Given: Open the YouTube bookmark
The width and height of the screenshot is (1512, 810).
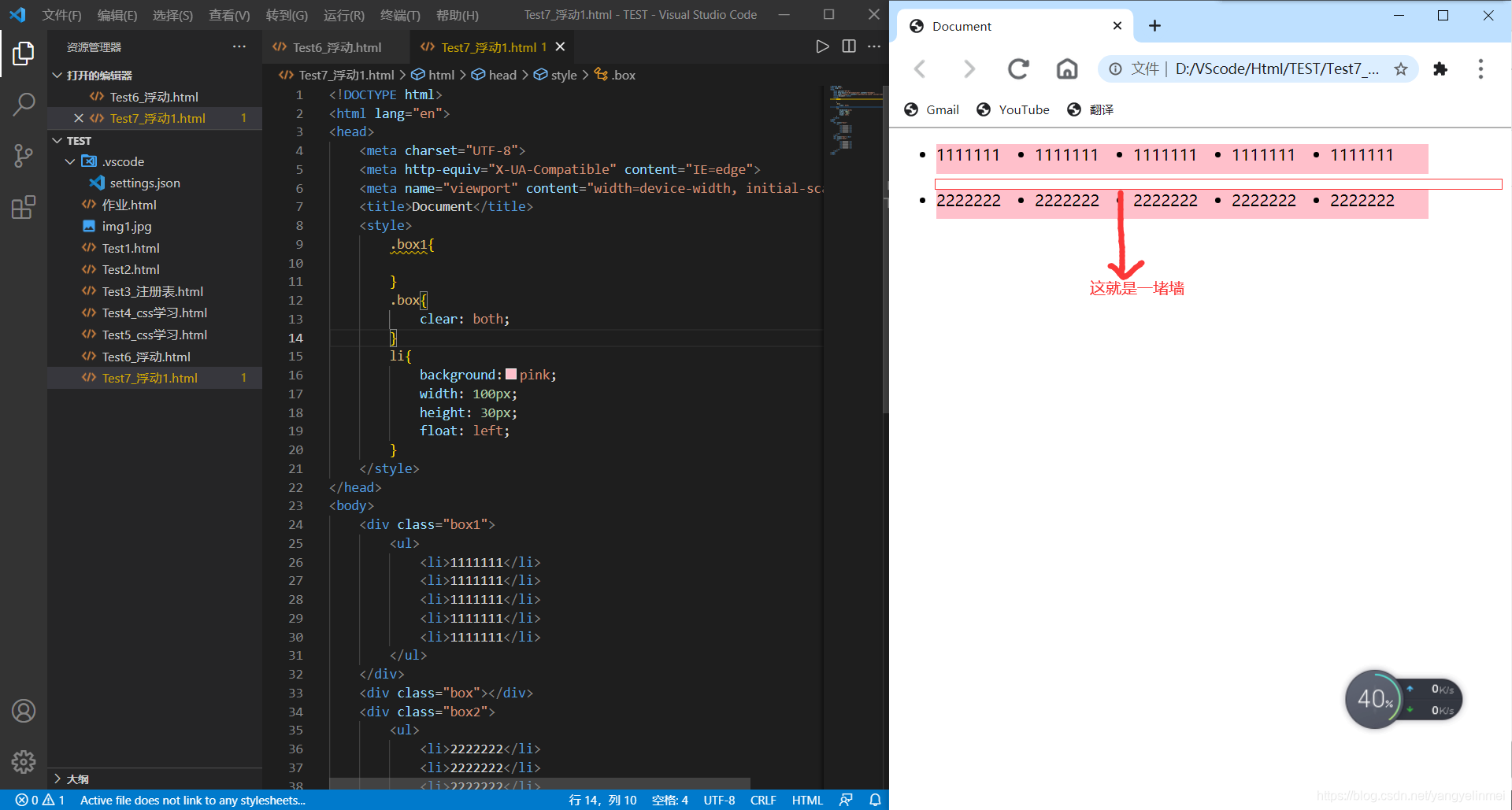Looking at the screenshot, I should [1013, 109].
